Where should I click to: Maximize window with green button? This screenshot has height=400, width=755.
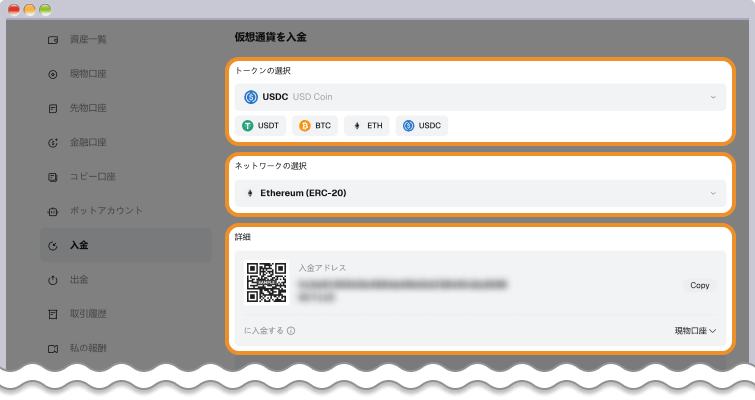click(x=45, y=9)
